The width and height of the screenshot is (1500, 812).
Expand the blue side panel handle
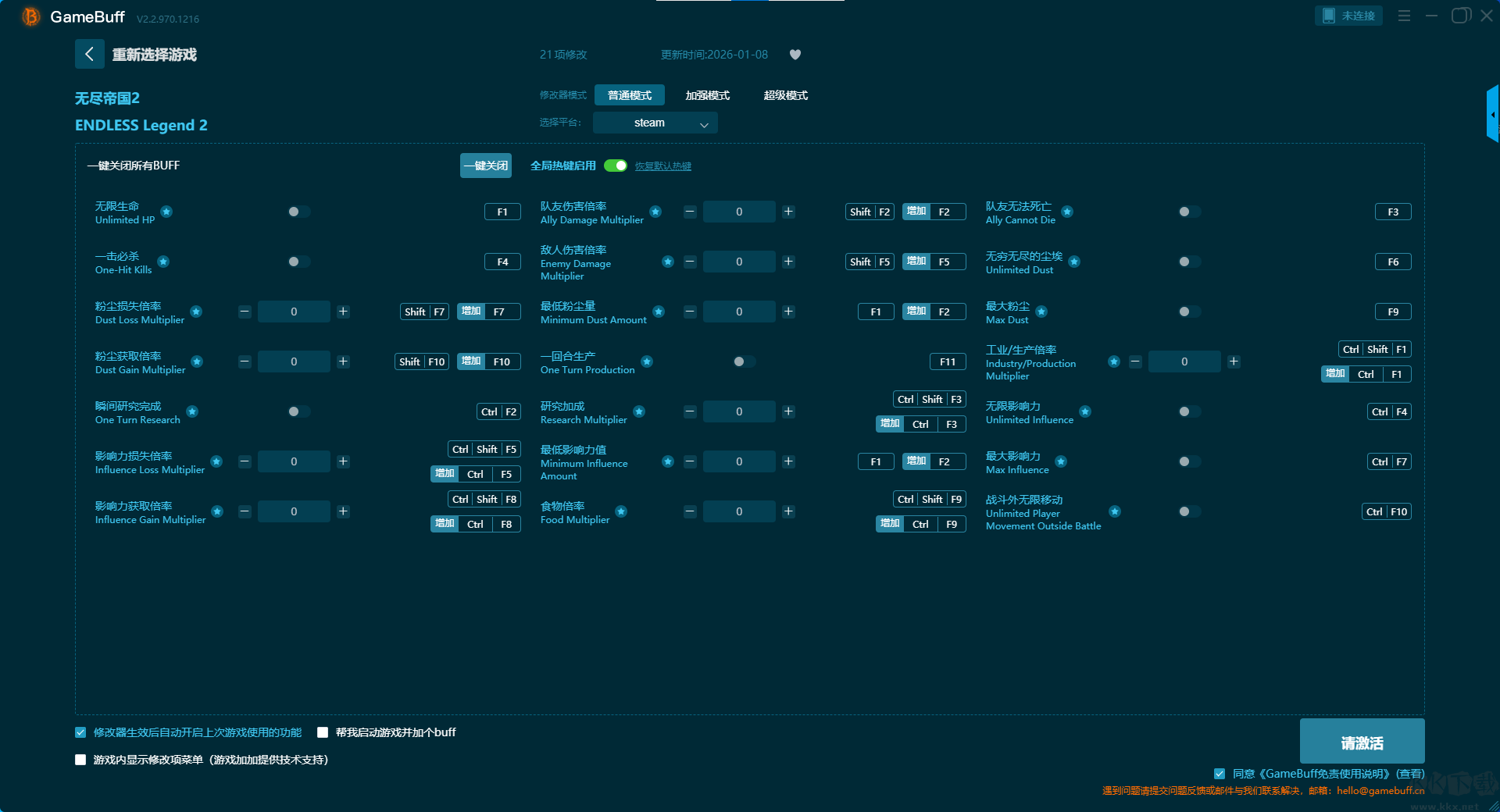(x=1492, y=115)
